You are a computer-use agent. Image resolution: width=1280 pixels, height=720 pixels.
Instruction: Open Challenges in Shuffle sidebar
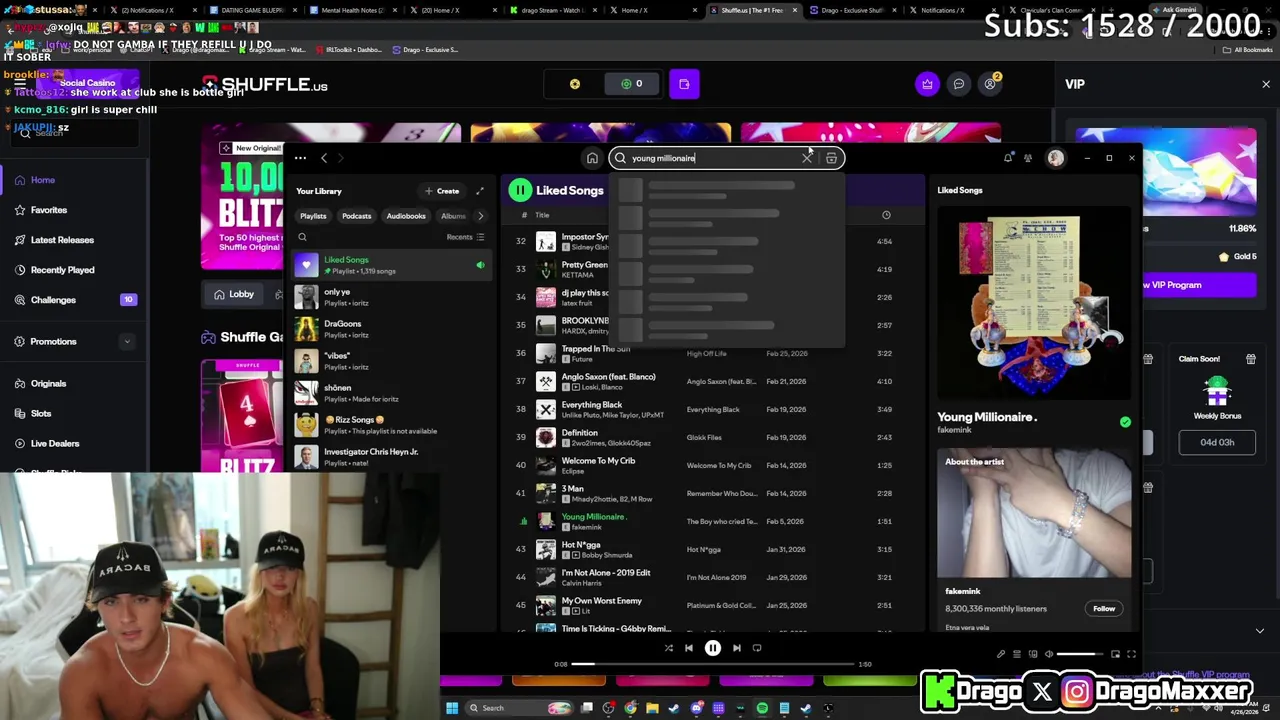[x=75, y=300]
